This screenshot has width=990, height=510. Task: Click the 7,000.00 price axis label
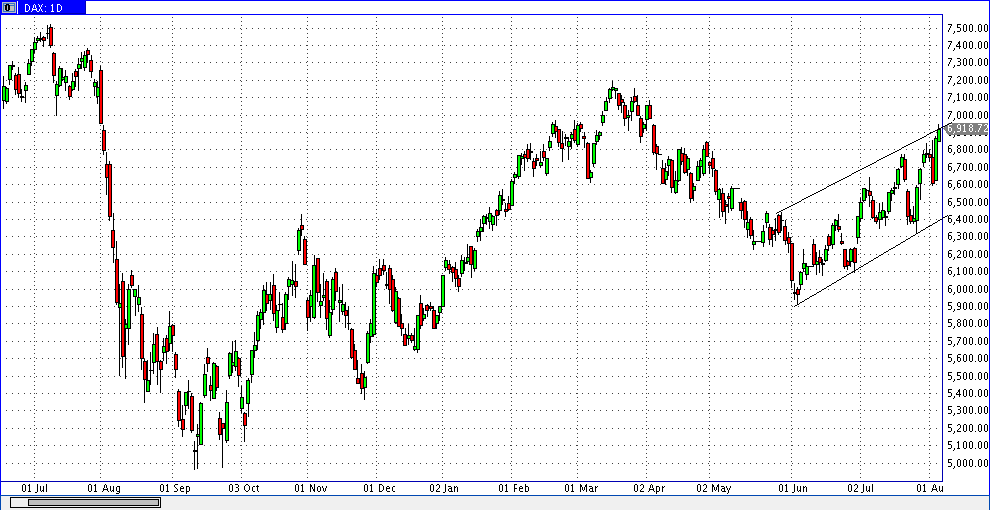coord(967,115)
